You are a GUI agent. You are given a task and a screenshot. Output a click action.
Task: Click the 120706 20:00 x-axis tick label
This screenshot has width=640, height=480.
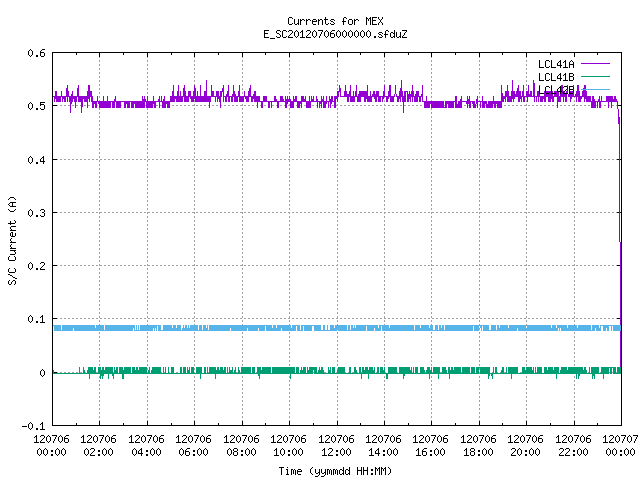(x=525, y=445)
